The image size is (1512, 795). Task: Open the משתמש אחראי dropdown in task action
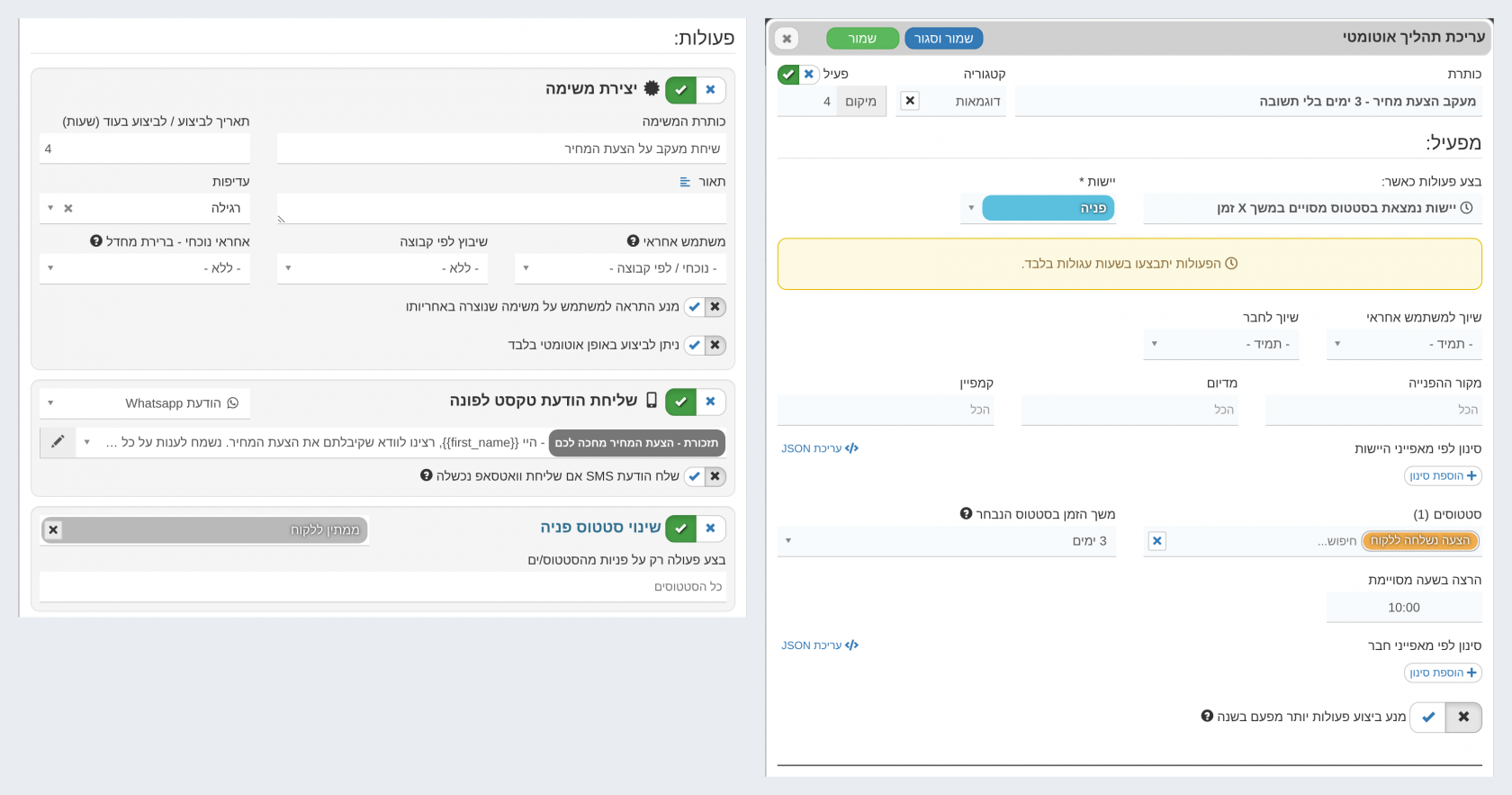tap(620, 268)
